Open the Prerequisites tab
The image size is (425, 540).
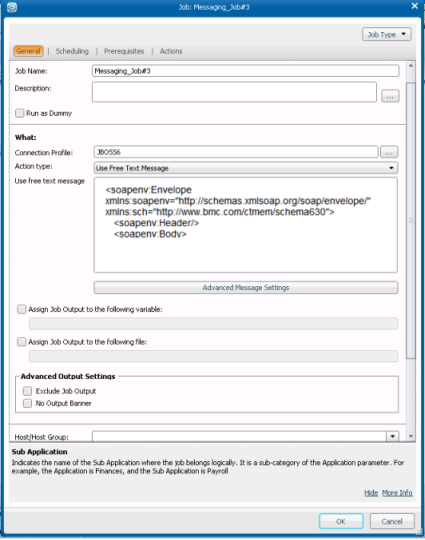(124, 51)
